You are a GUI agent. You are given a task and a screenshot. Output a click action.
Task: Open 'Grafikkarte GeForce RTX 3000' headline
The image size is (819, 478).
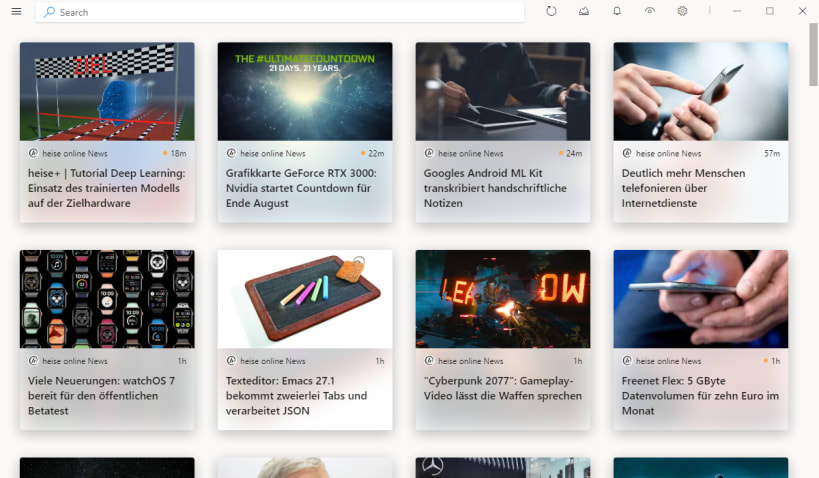pos(301,188)
